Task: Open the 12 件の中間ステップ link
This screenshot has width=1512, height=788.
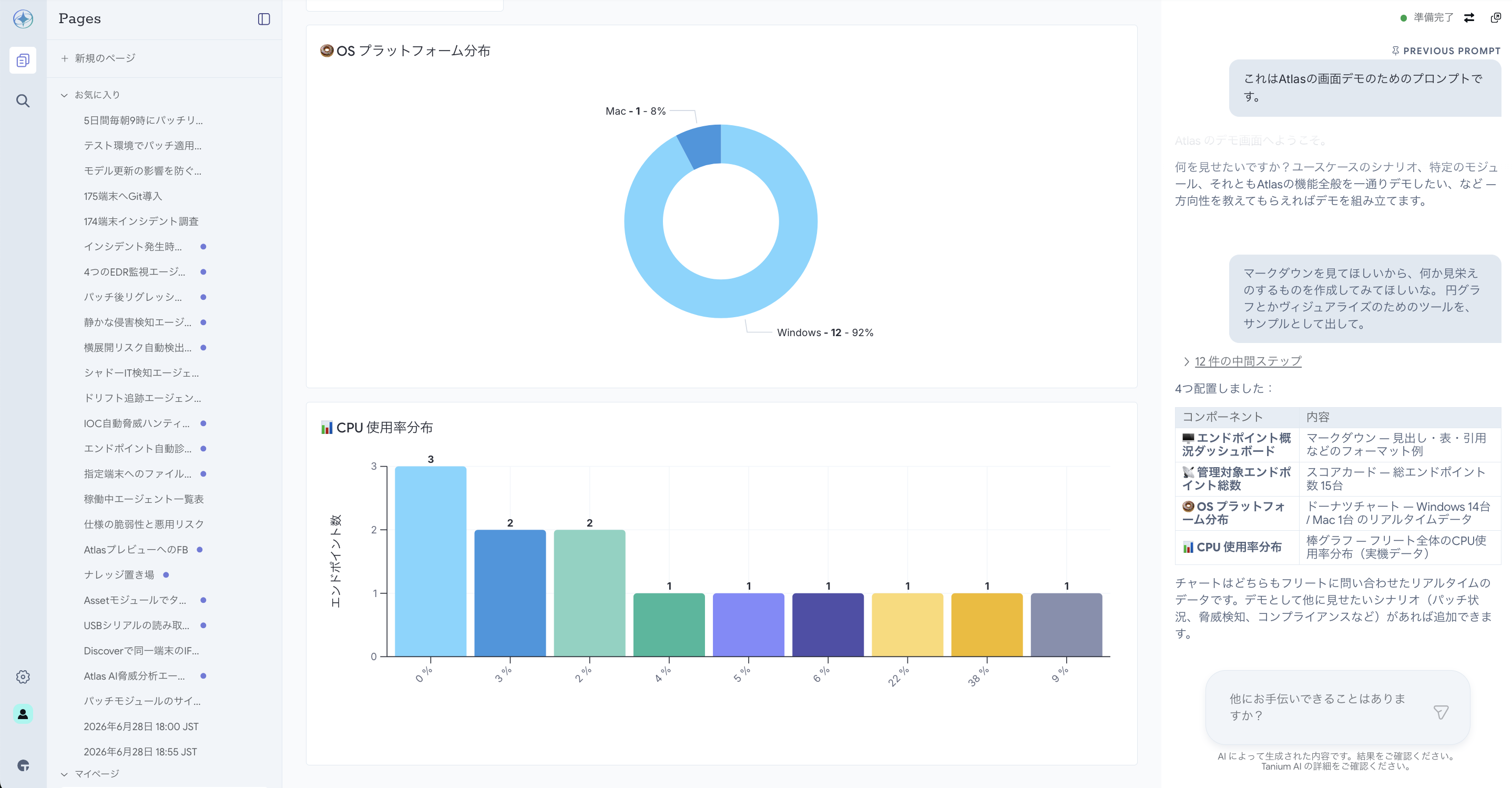Action: 1248,362
